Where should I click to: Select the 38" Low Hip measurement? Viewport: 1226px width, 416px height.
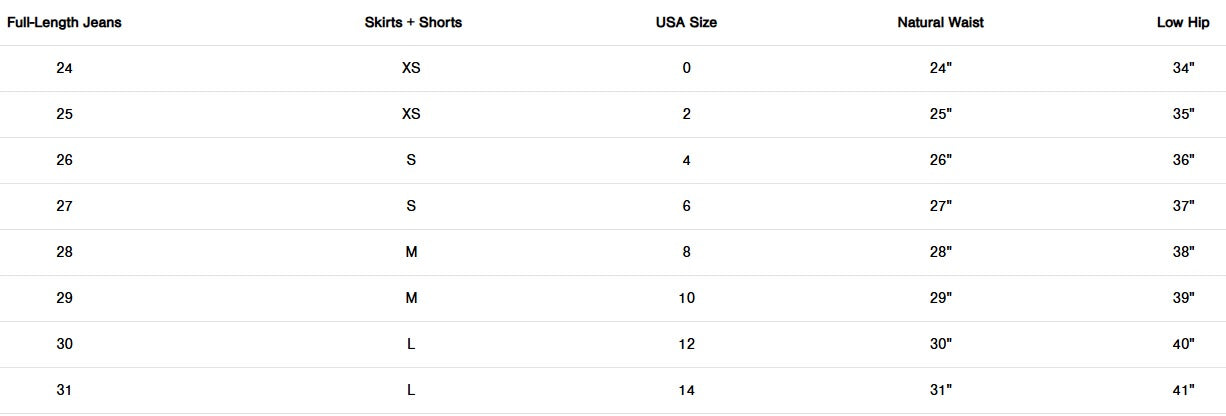[1185, 252]
